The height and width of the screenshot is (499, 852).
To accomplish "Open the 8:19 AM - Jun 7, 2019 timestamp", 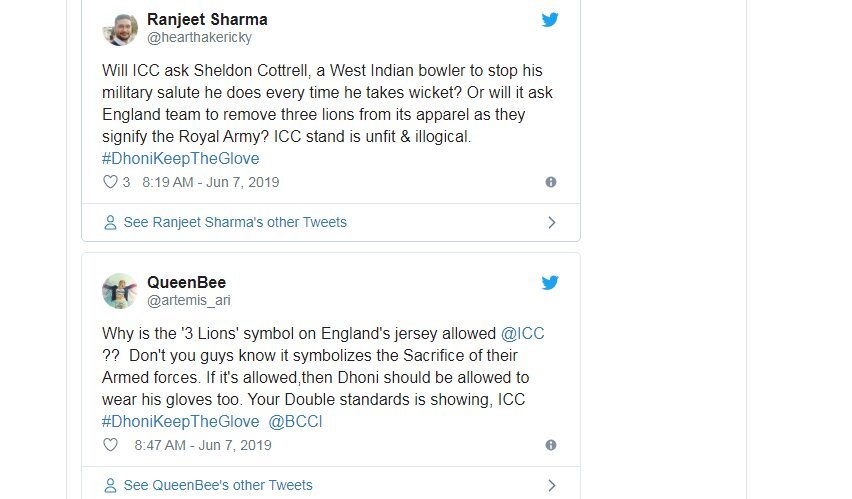I will click(x=211, y=182).
